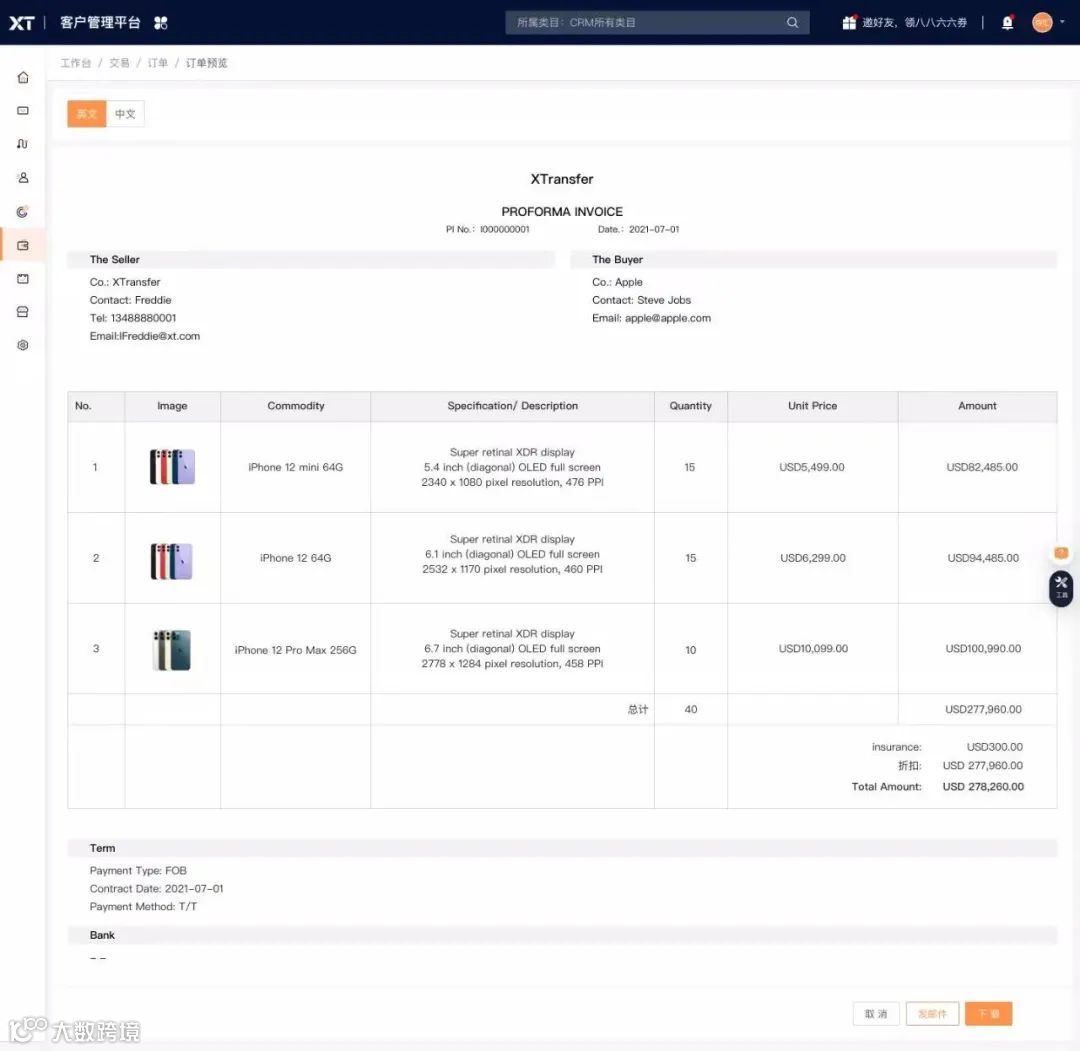Click amount USD94,485.00

click(x=984, y=558)
